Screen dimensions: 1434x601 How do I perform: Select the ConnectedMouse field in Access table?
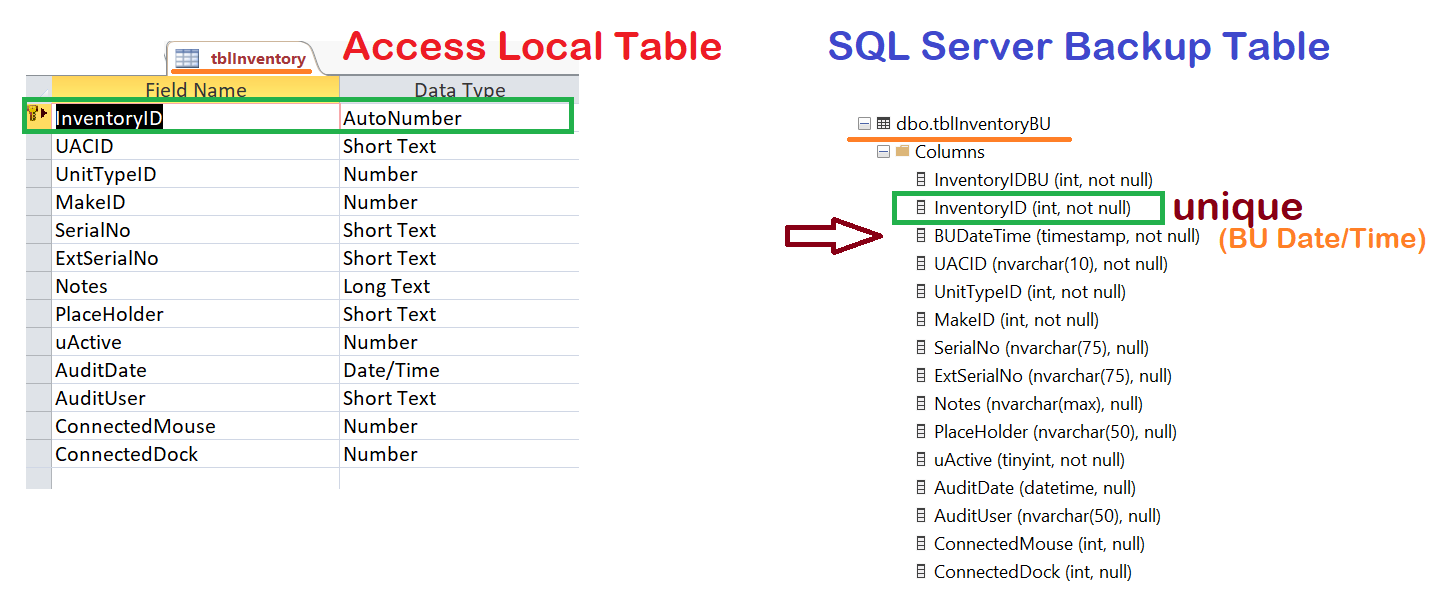[x=196, y=426]
